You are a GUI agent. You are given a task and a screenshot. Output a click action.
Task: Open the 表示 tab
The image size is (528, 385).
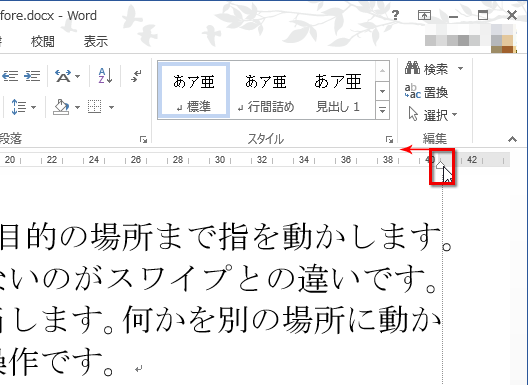tap(96, 41)
